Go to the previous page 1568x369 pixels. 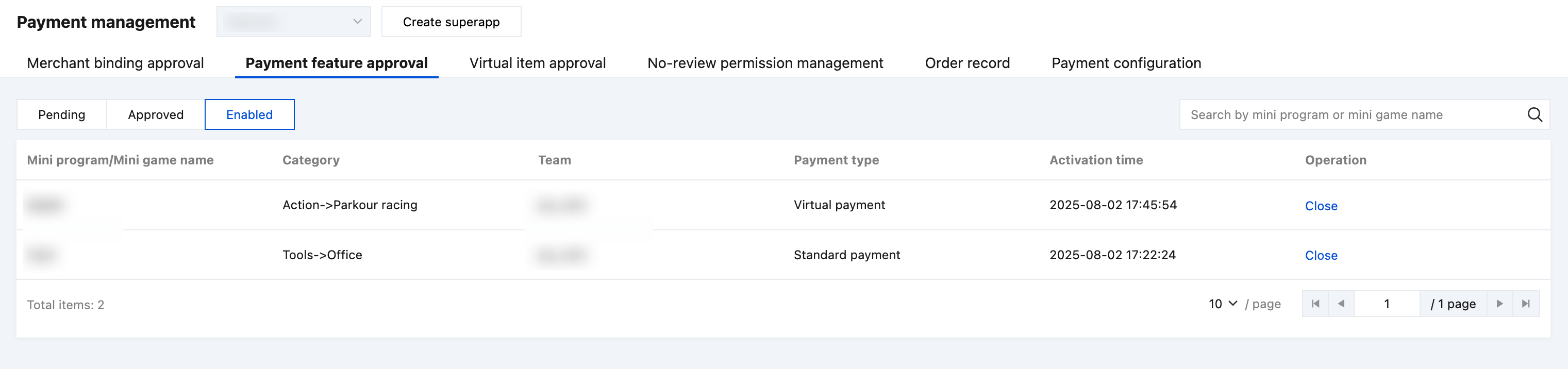1341,304
